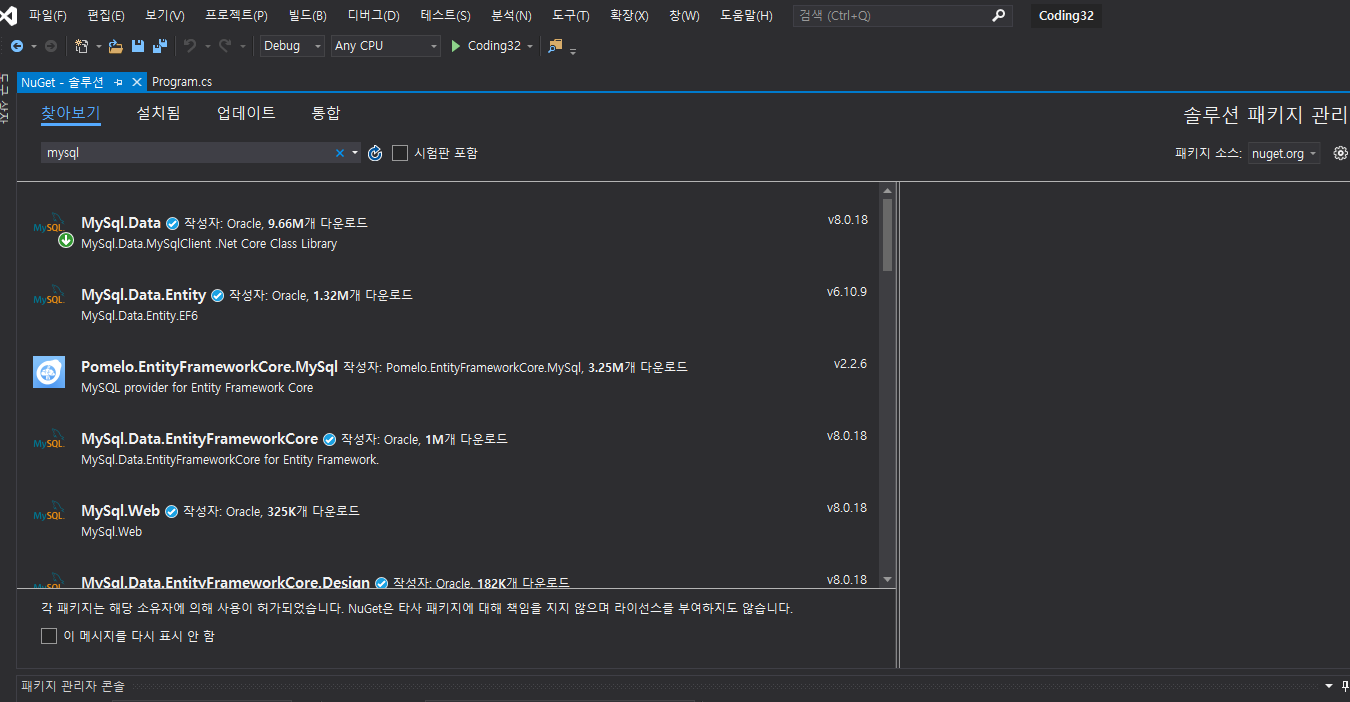1350x702 pixels.
Task: Select the 찾아보기 browse tab
Action: point(71,113)
